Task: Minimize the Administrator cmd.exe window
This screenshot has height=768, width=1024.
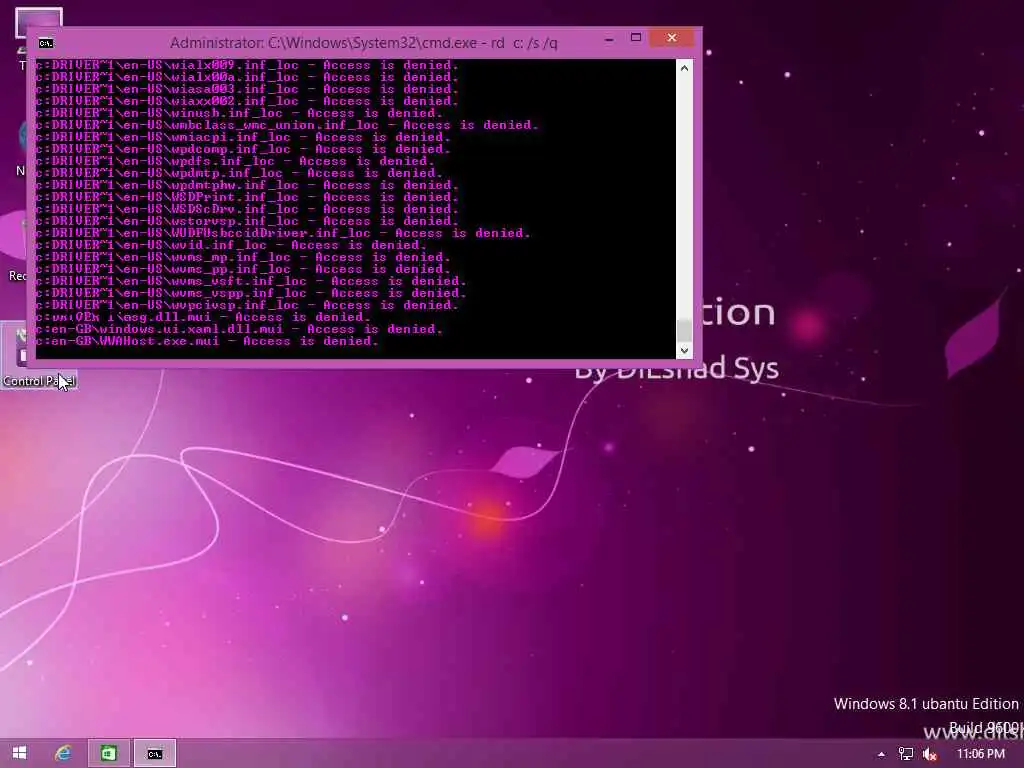Action: [x=609, y=39]
